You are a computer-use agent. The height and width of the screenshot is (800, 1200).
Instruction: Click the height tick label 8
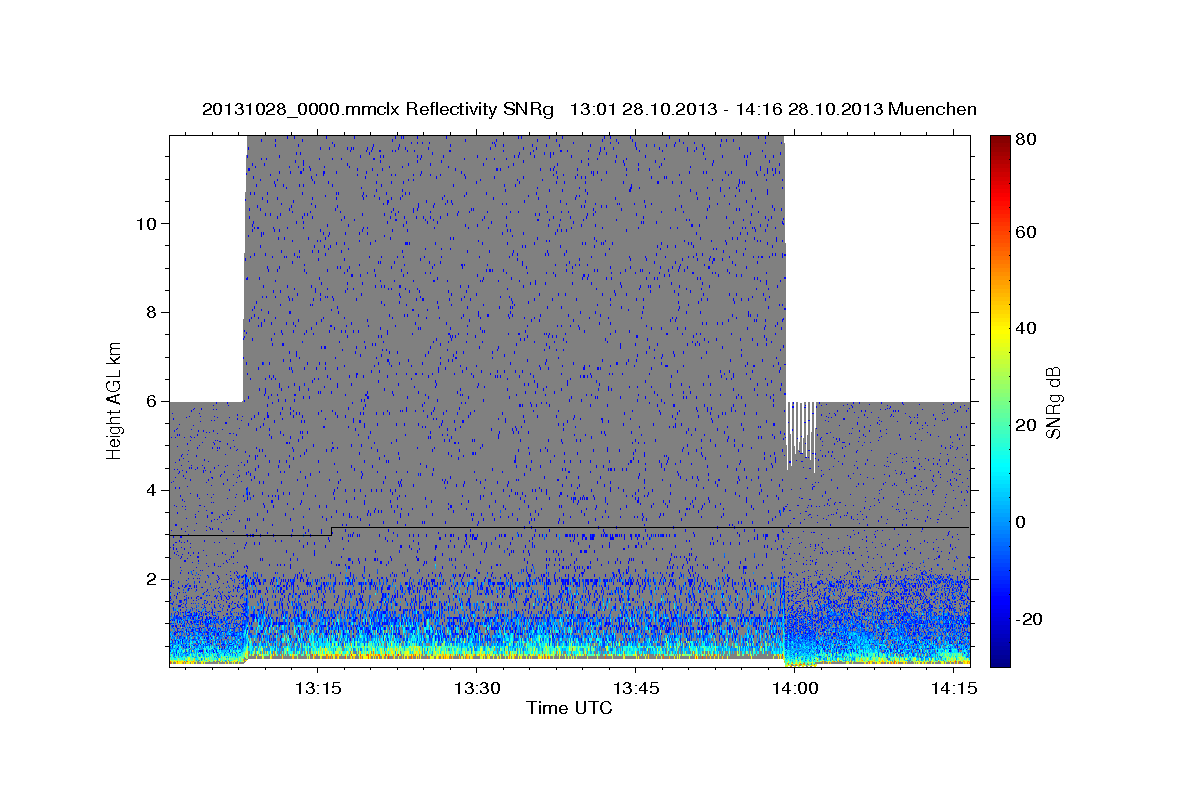point(152,312)
